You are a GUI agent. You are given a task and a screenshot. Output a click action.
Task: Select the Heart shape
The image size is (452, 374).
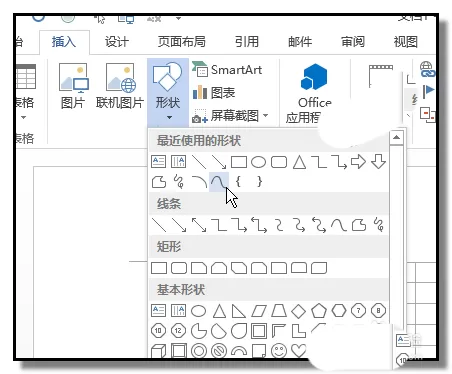coord(298,350)
